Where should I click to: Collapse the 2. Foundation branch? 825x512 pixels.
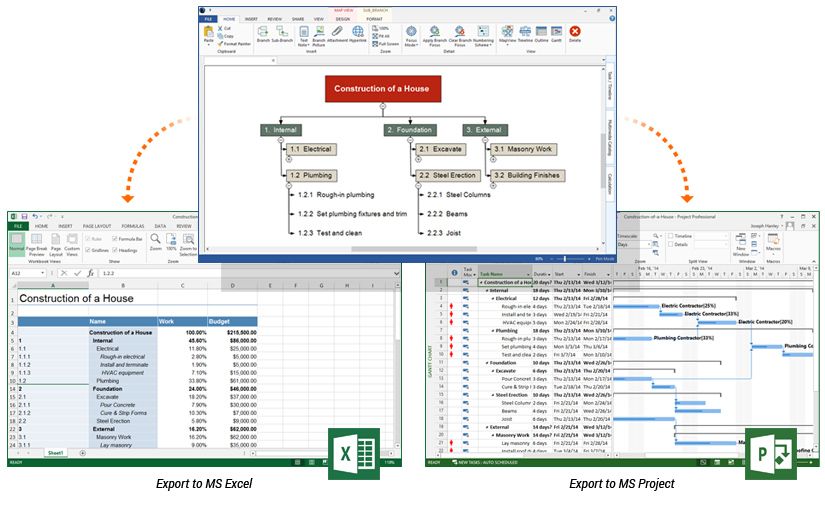click(410, 140)
